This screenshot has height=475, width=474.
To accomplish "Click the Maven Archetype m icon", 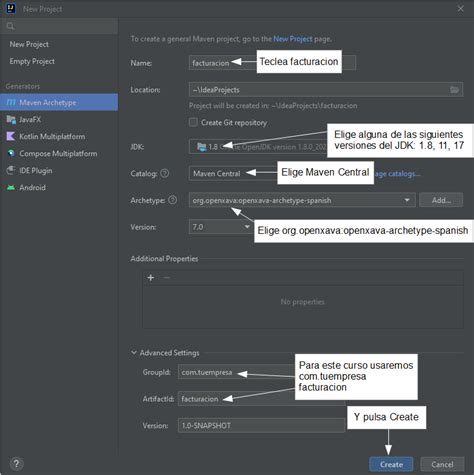I will 11,102.
